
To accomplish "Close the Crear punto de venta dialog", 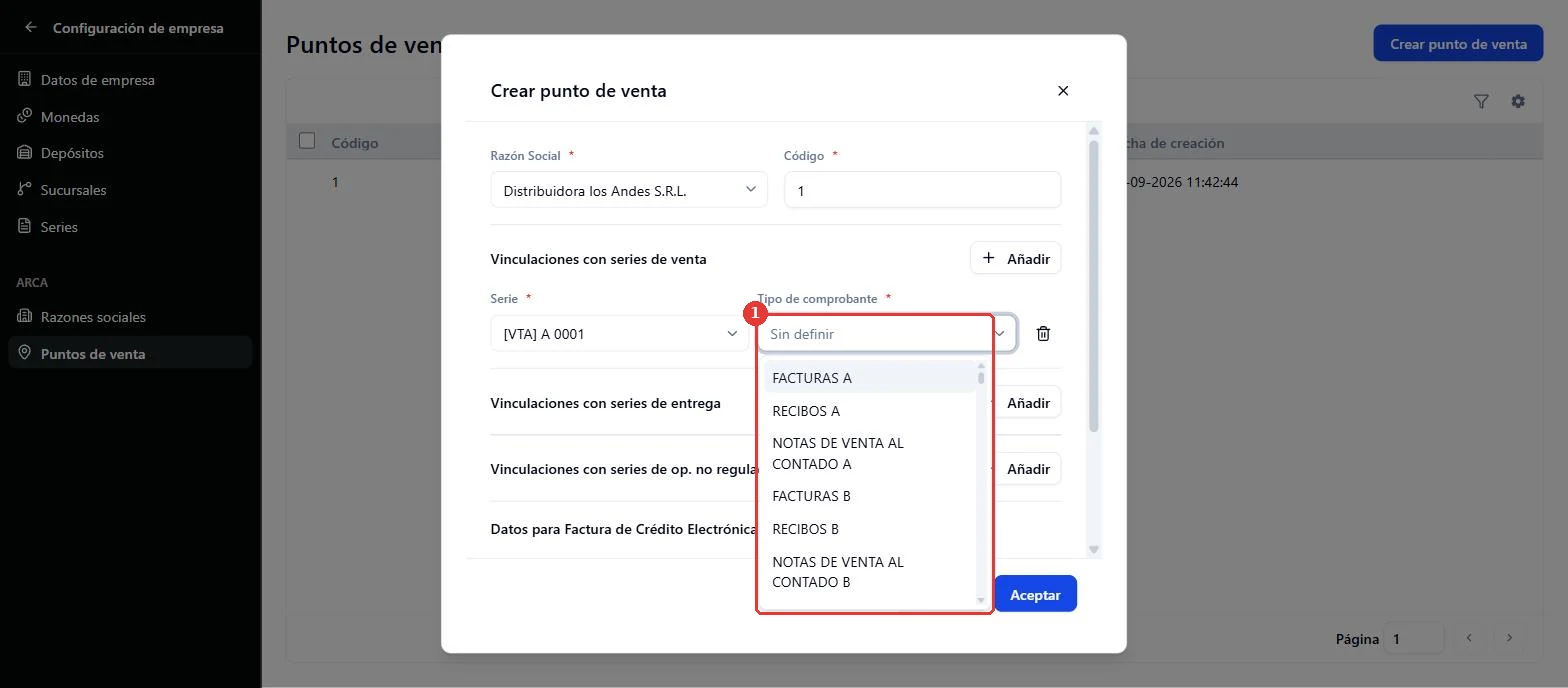I will point(1063,91).
